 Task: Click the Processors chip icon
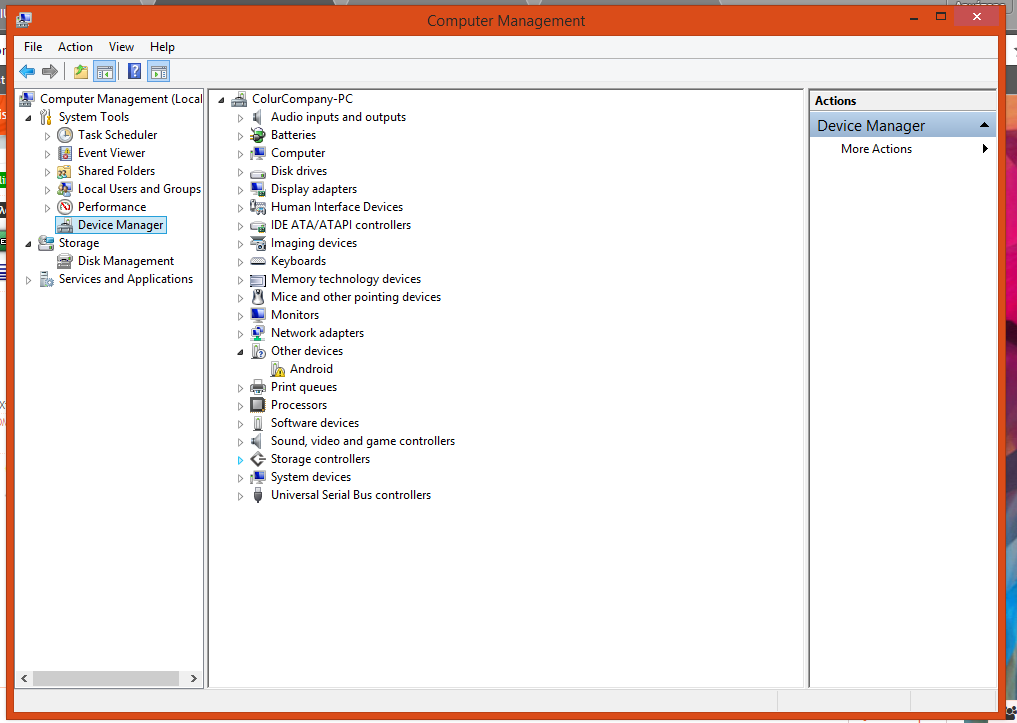(258, 405)
